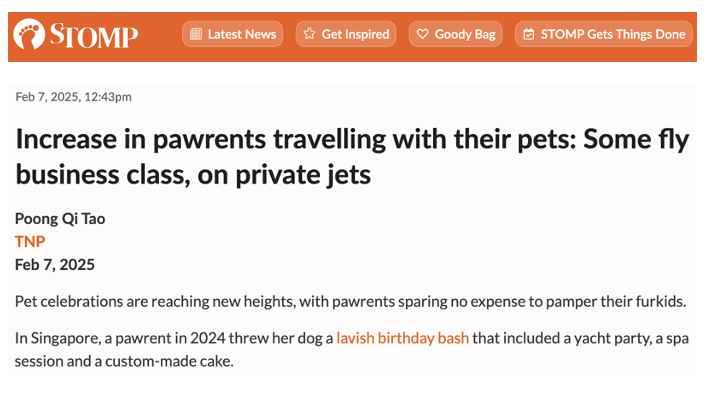Follow the orange TNP source link
Screen dimensions: 709x419
(30, 241)
